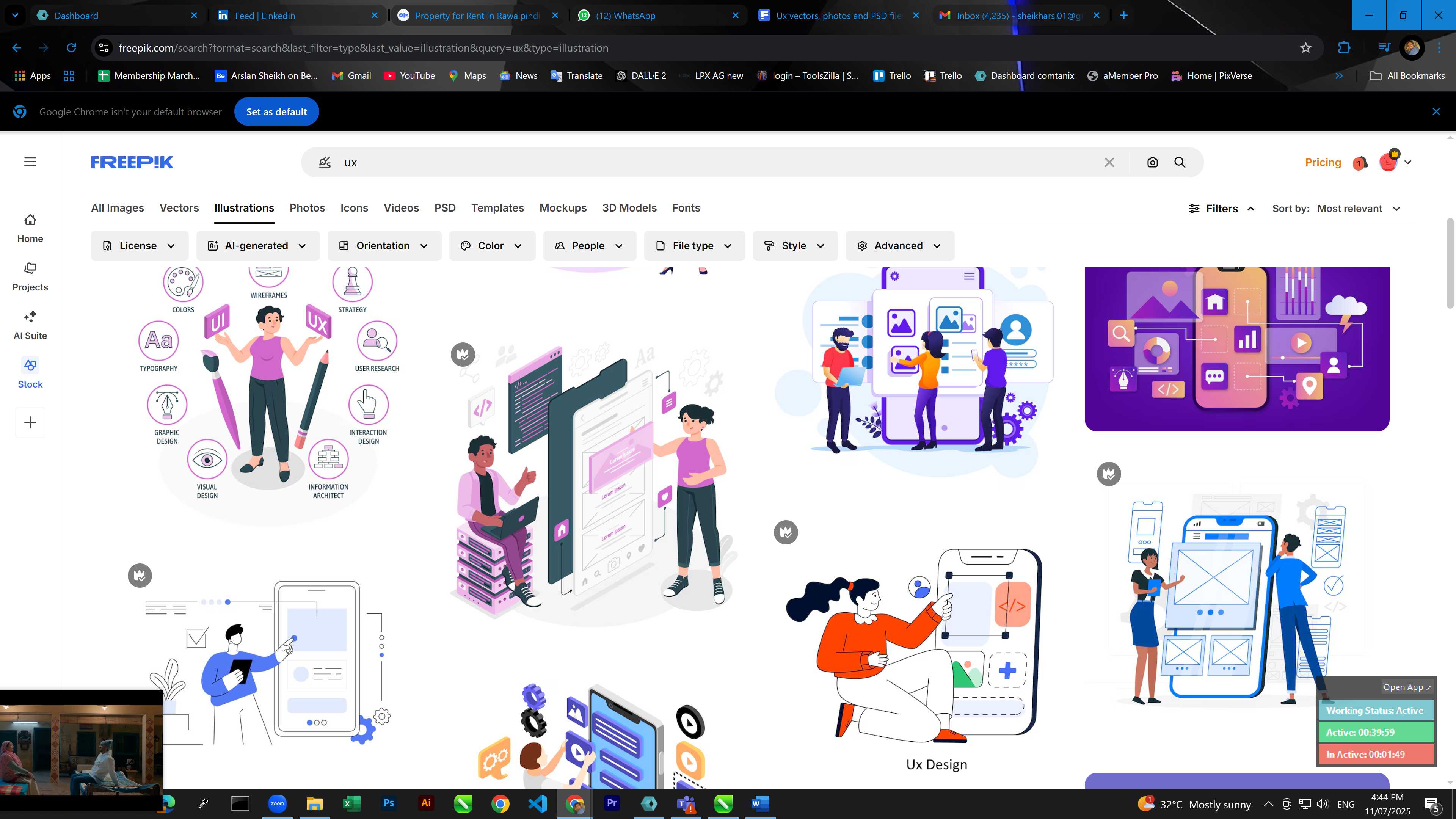Click Set as default browser button
The height and width of the screenshot is (819, 1456).
point(276,112)
